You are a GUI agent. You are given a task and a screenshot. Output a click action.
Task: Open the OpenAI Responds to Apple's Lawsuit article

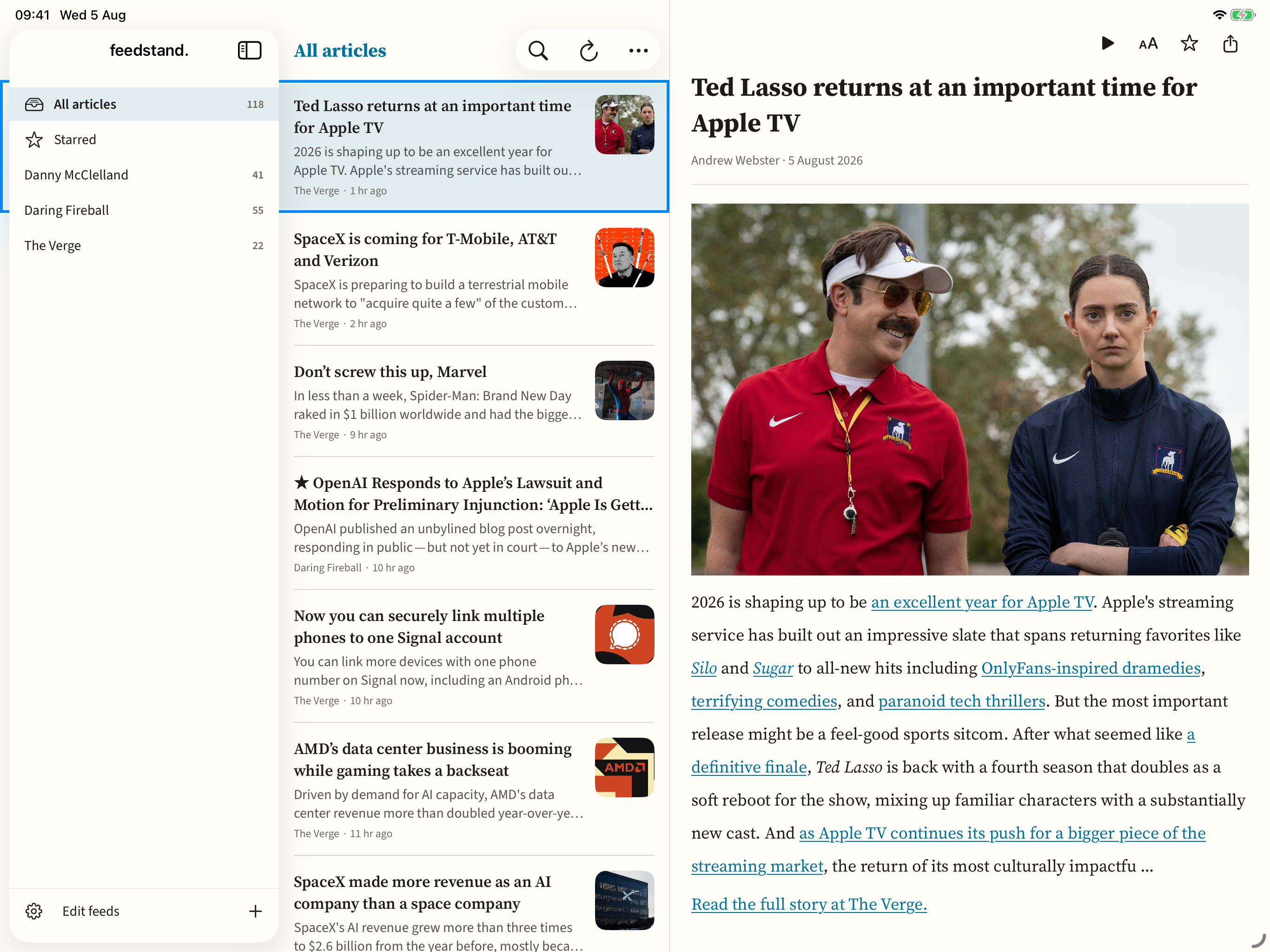click(x=474, y=523)
